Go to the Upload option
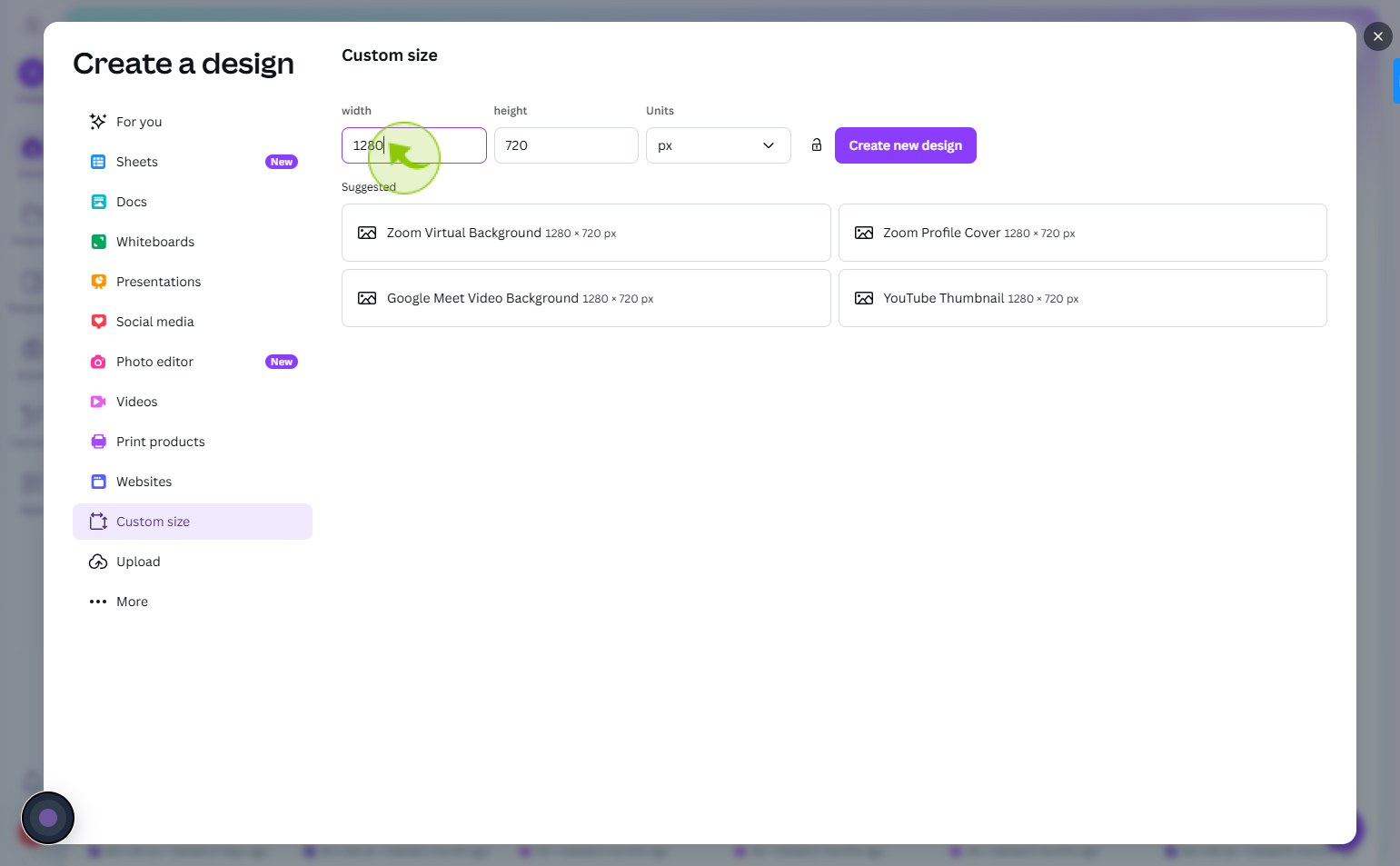Viewport: 1400px width, 866px height. (x=193, y=562)
